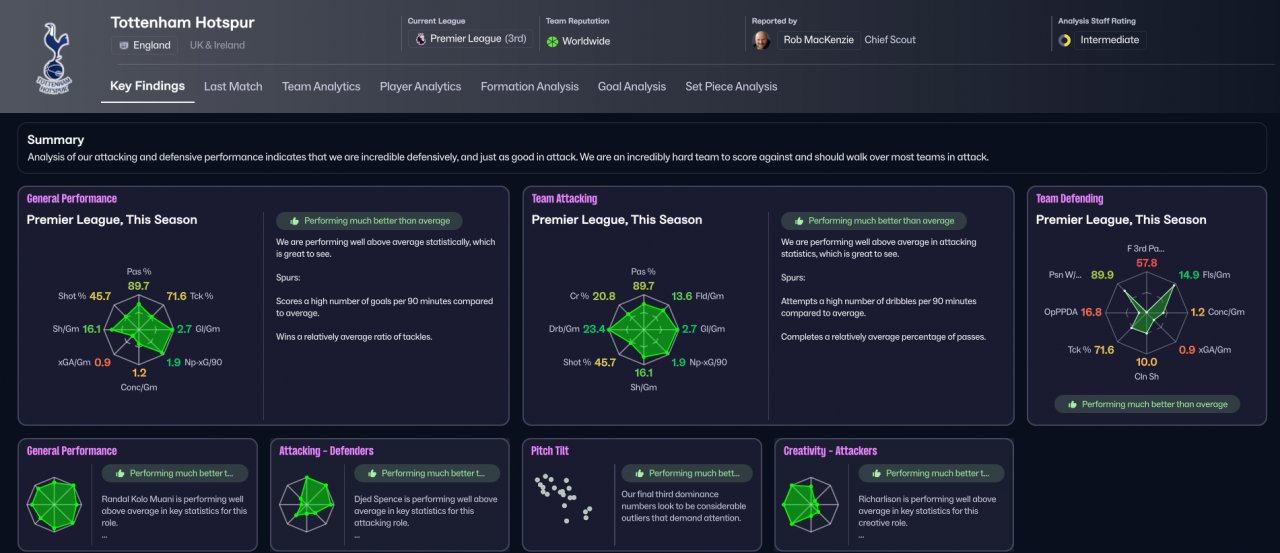The height and width of the screenshot is (553, 1280).
Task: Click the Team Defending panel heading
Action: (x=1069, y=199)
